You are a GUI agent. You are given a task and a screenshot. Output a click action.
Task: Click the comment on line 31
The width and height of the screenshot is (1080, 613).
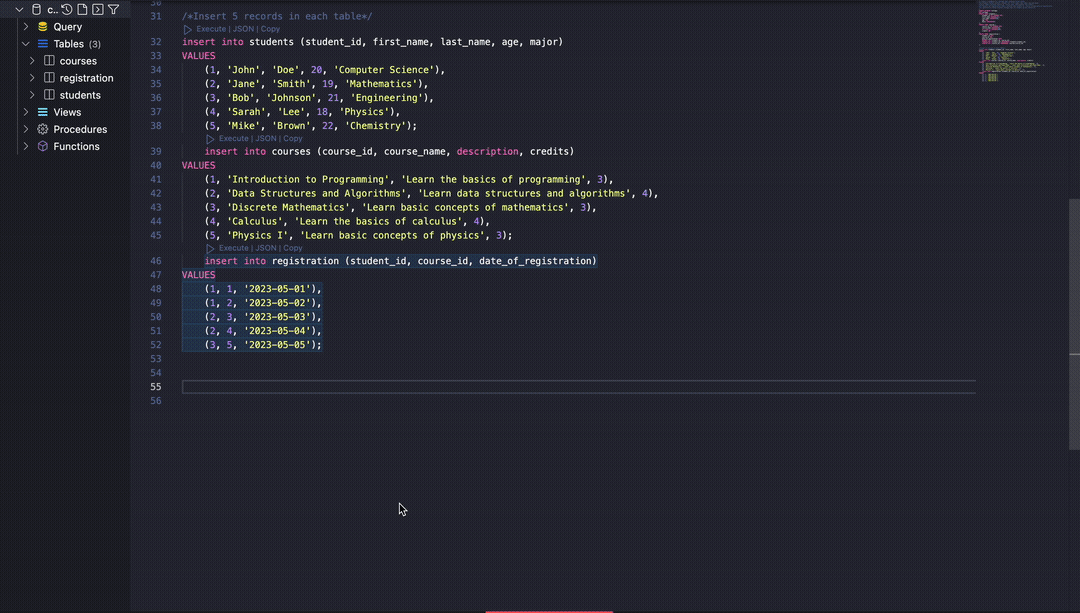(x=277, y=16)
